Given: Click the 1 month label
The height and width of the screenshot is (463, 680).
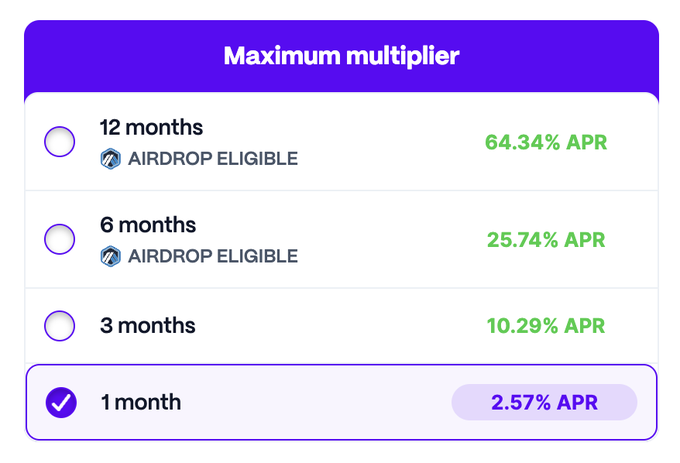Looking at the screenshot, I should pyautogui.click(x=141, y=402).
